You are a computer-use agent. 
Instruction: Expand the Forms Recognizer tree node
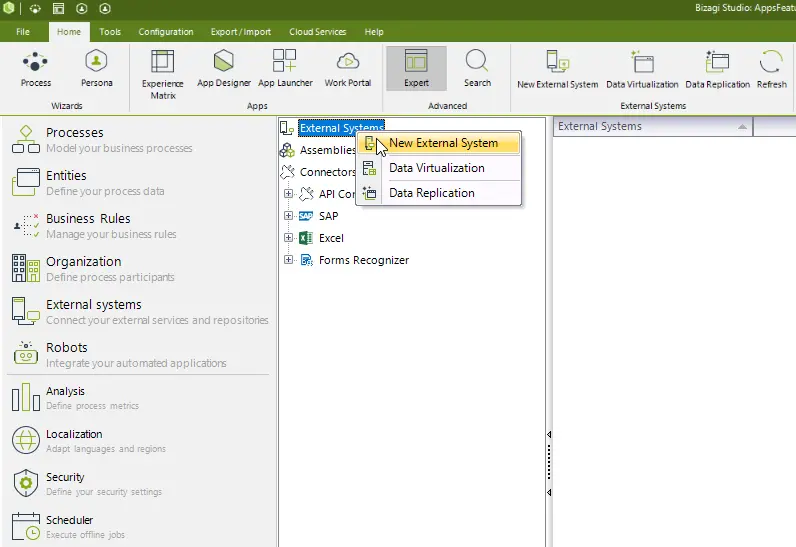pos(288,260)
